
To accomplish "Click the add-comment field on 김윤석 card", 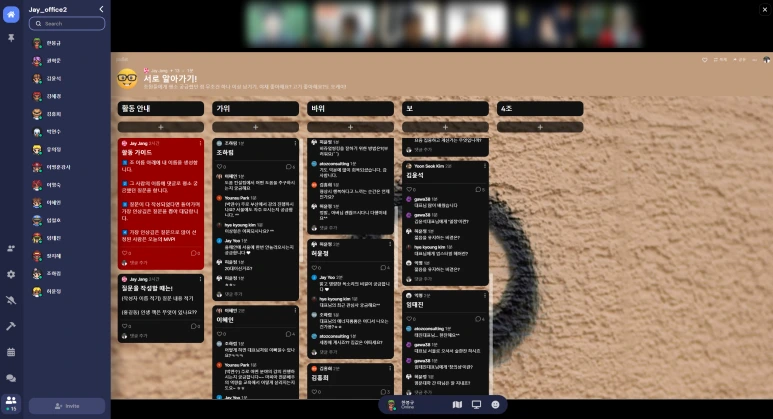I will tap(445, 279).
